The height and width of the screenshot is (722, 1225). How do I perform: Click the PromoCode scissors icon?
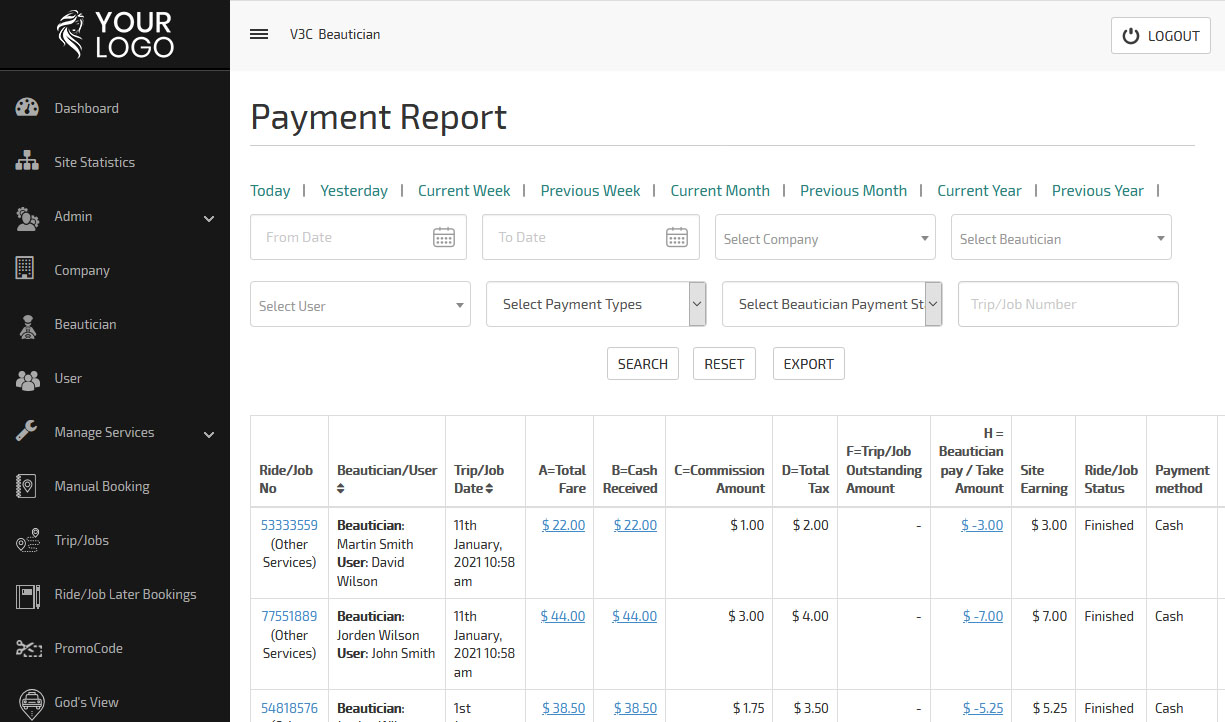point(27,648)
